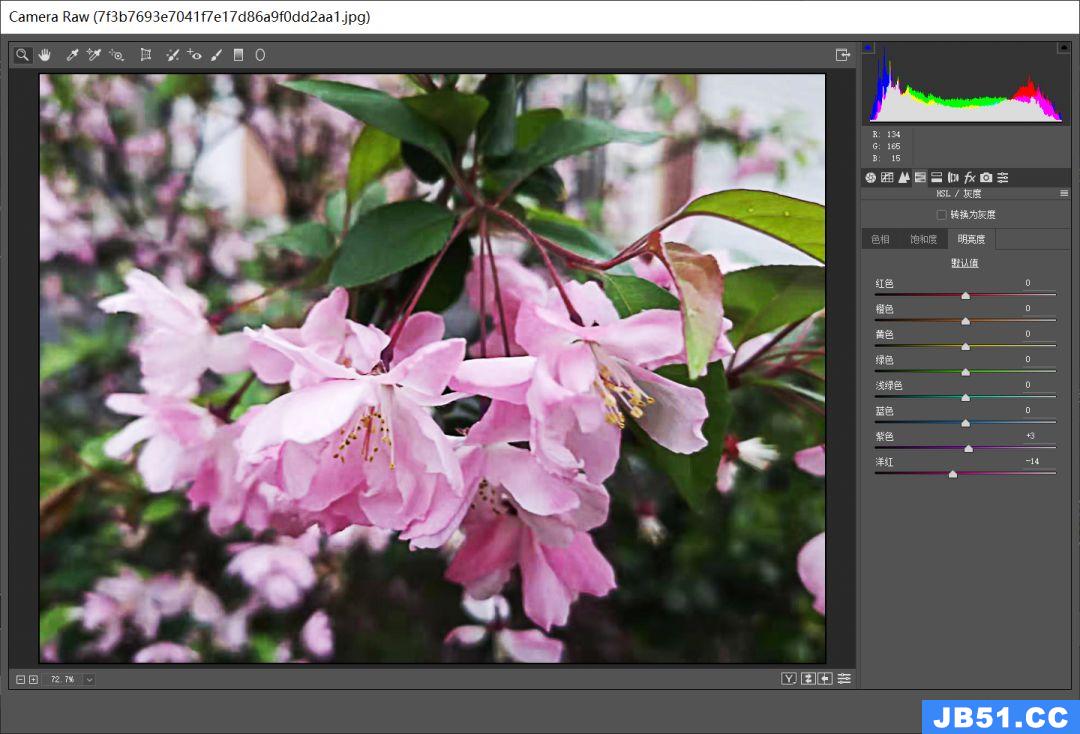Open the zoom level dropdown

click(89, 679)
